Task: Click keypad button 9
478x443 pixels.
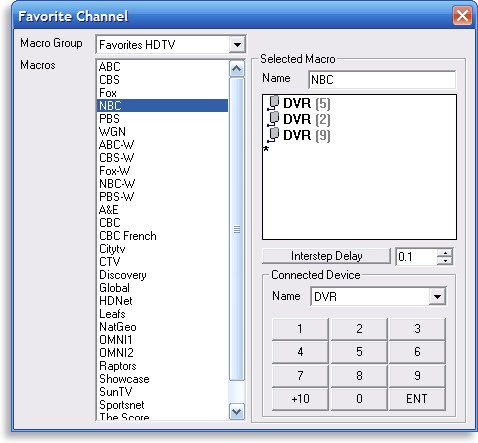Action: [x=417, y=376]
